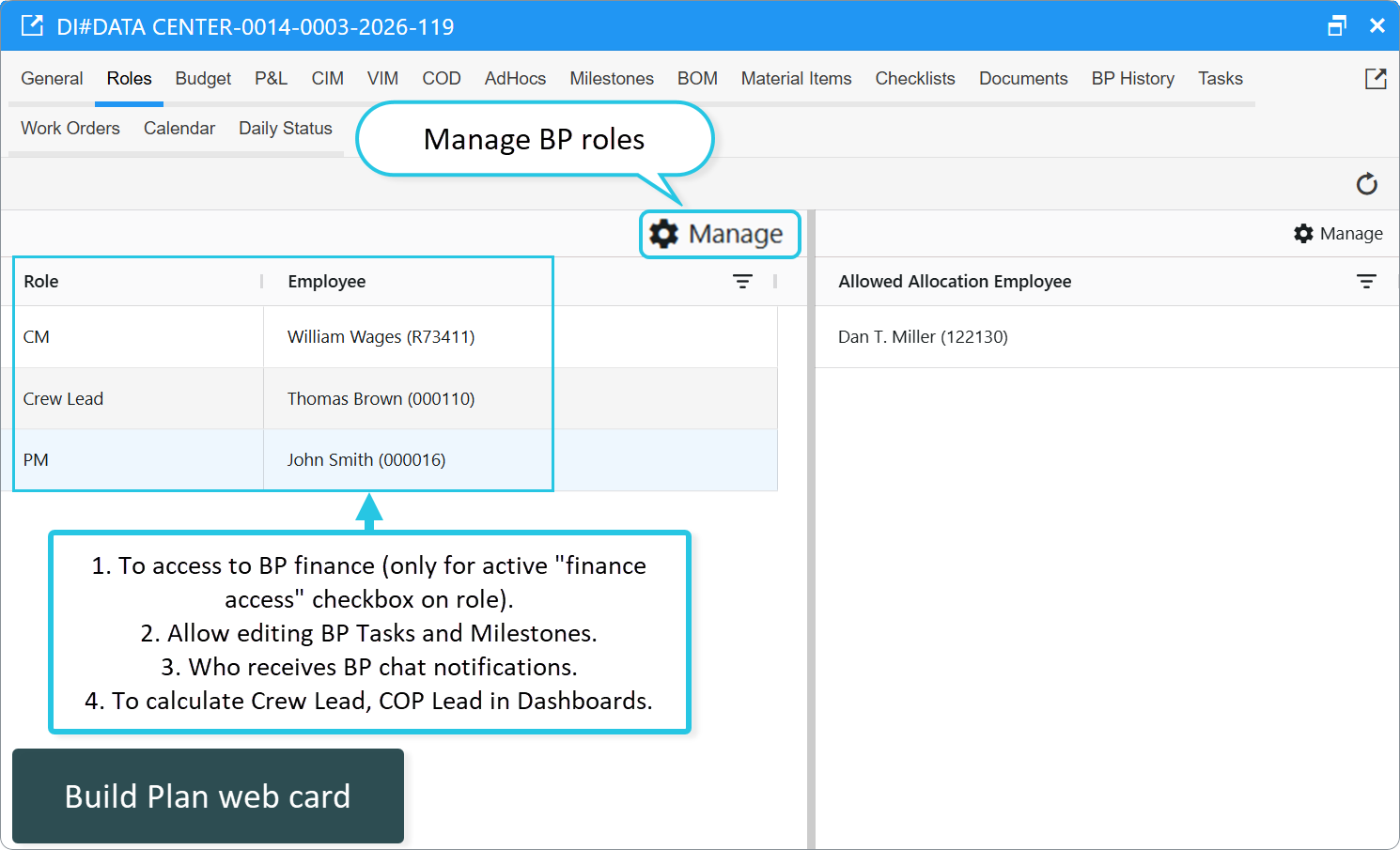The height and width of the screenshot is (850, 1400).
Task: Sort by the Employee column header
Action: [326, 282]
